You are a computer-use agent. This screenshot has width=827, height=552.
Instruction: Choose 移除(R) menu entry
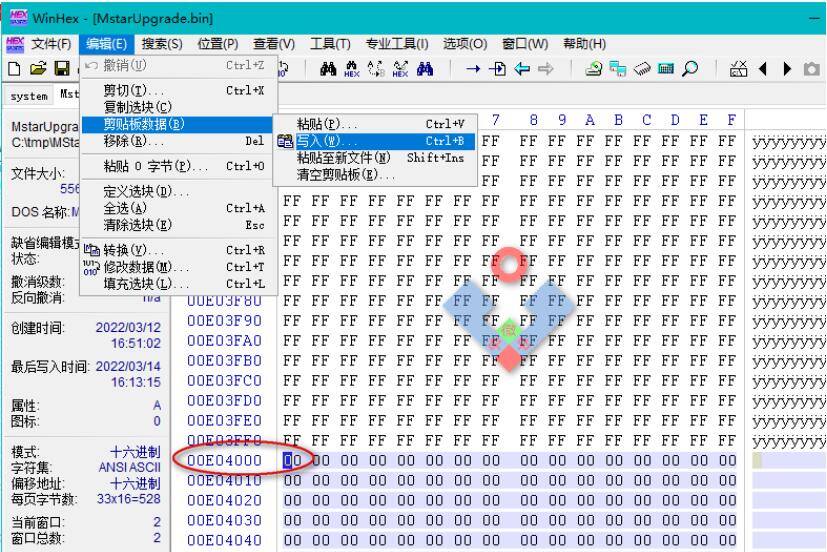coord(178,141)
